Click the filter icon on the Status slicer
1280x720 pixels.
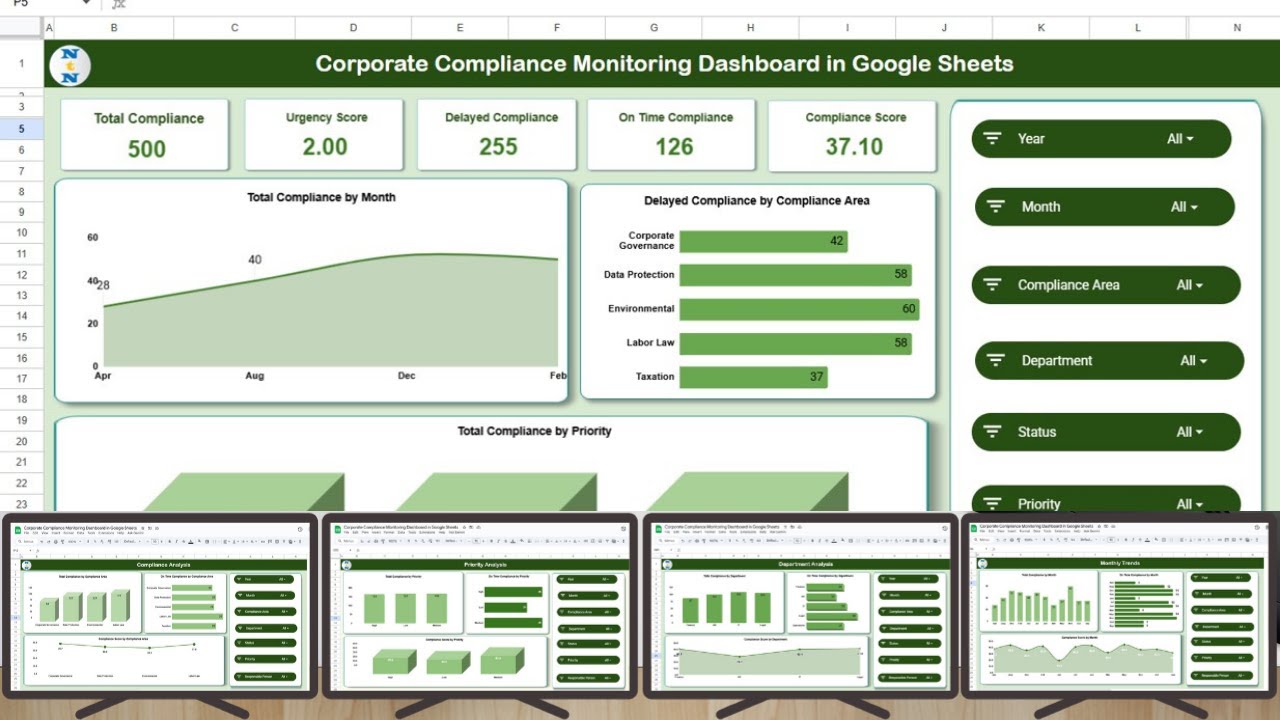click(992, 432)
